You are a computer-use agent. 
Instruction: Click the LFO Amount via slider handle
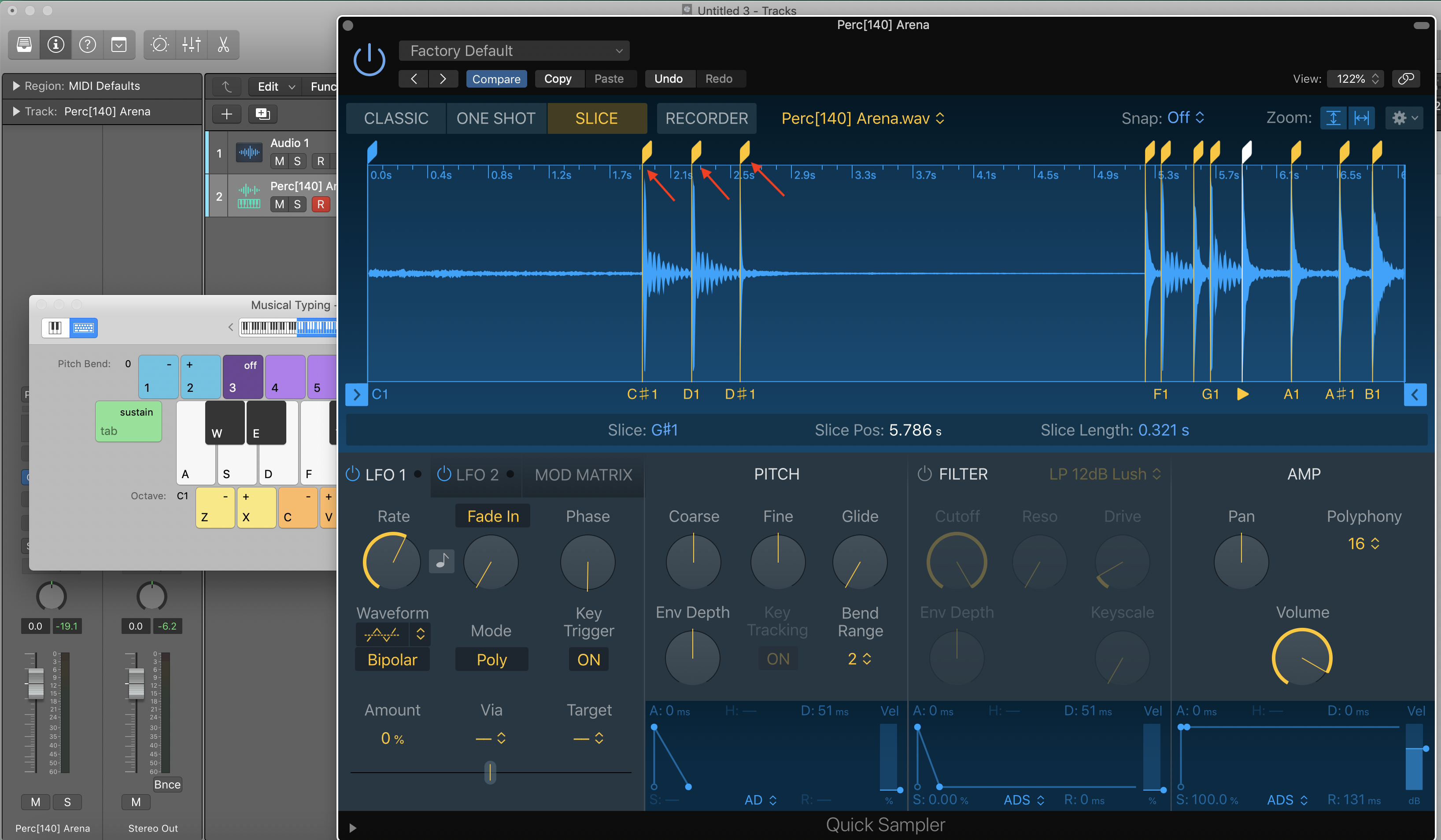pos(490,772)
